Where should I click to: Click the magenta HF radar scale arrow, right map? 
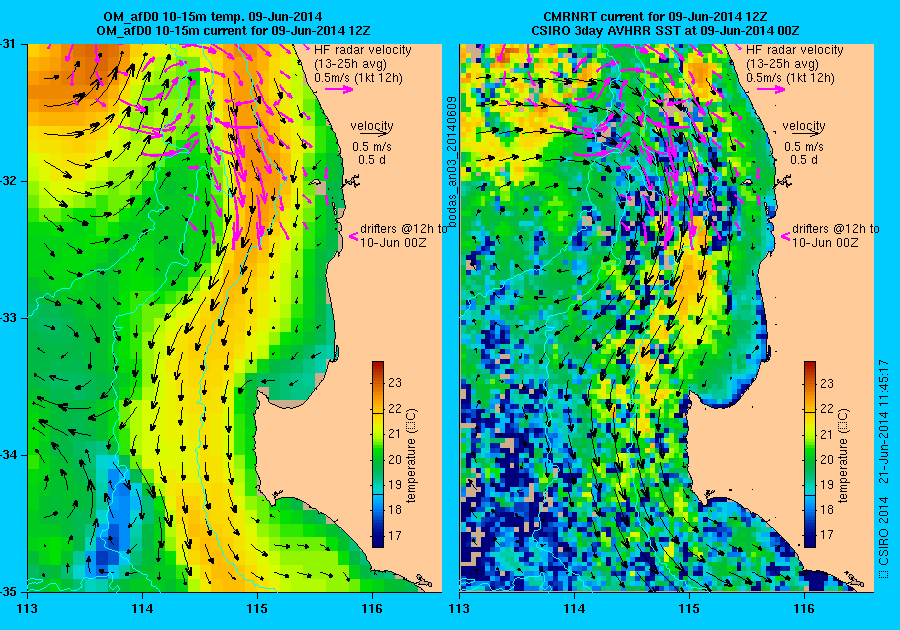(x=771, y=89)
